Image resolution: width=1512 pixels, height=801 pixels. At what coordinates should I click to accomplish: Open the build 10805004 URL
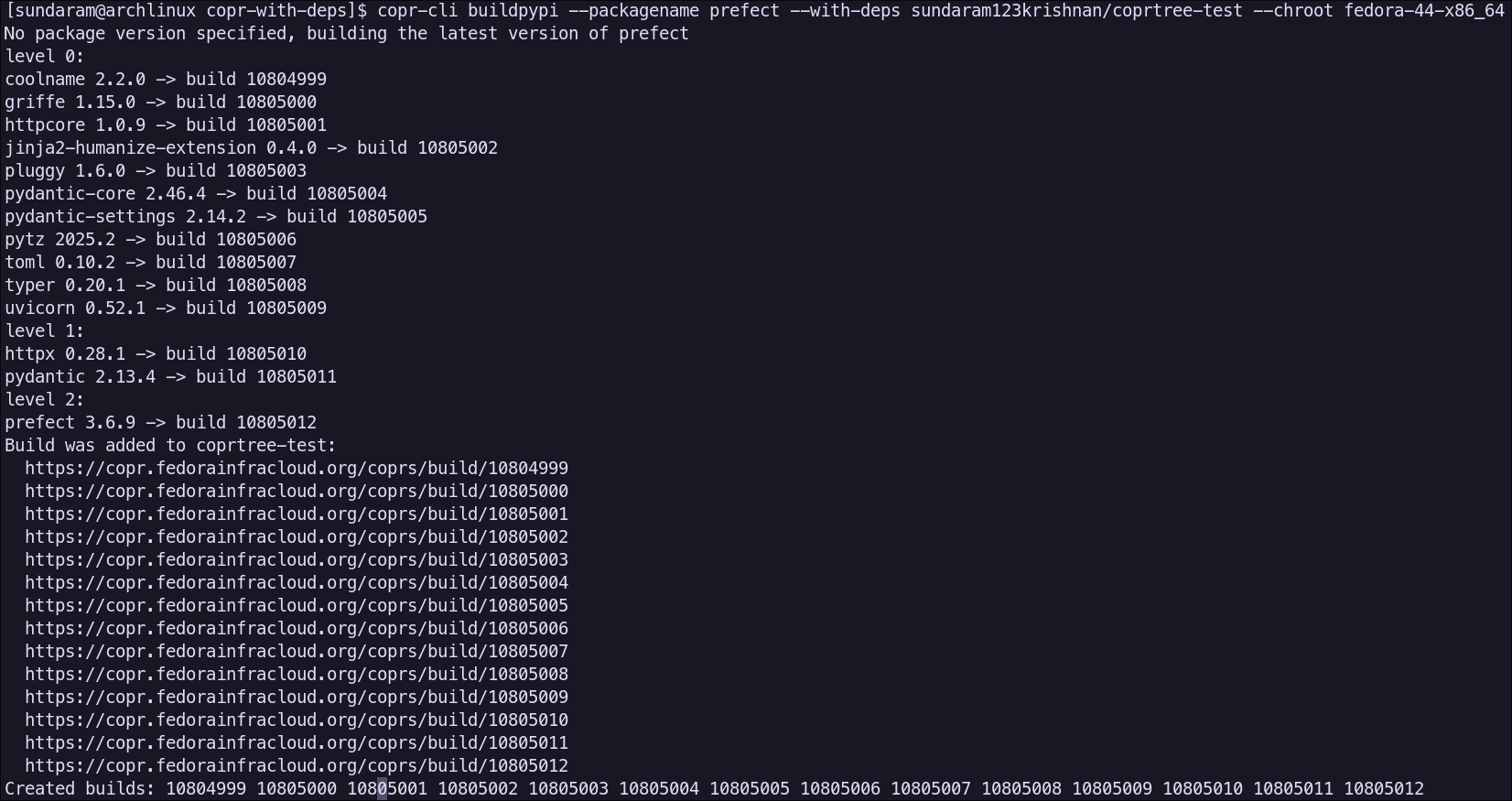point(297,582)
